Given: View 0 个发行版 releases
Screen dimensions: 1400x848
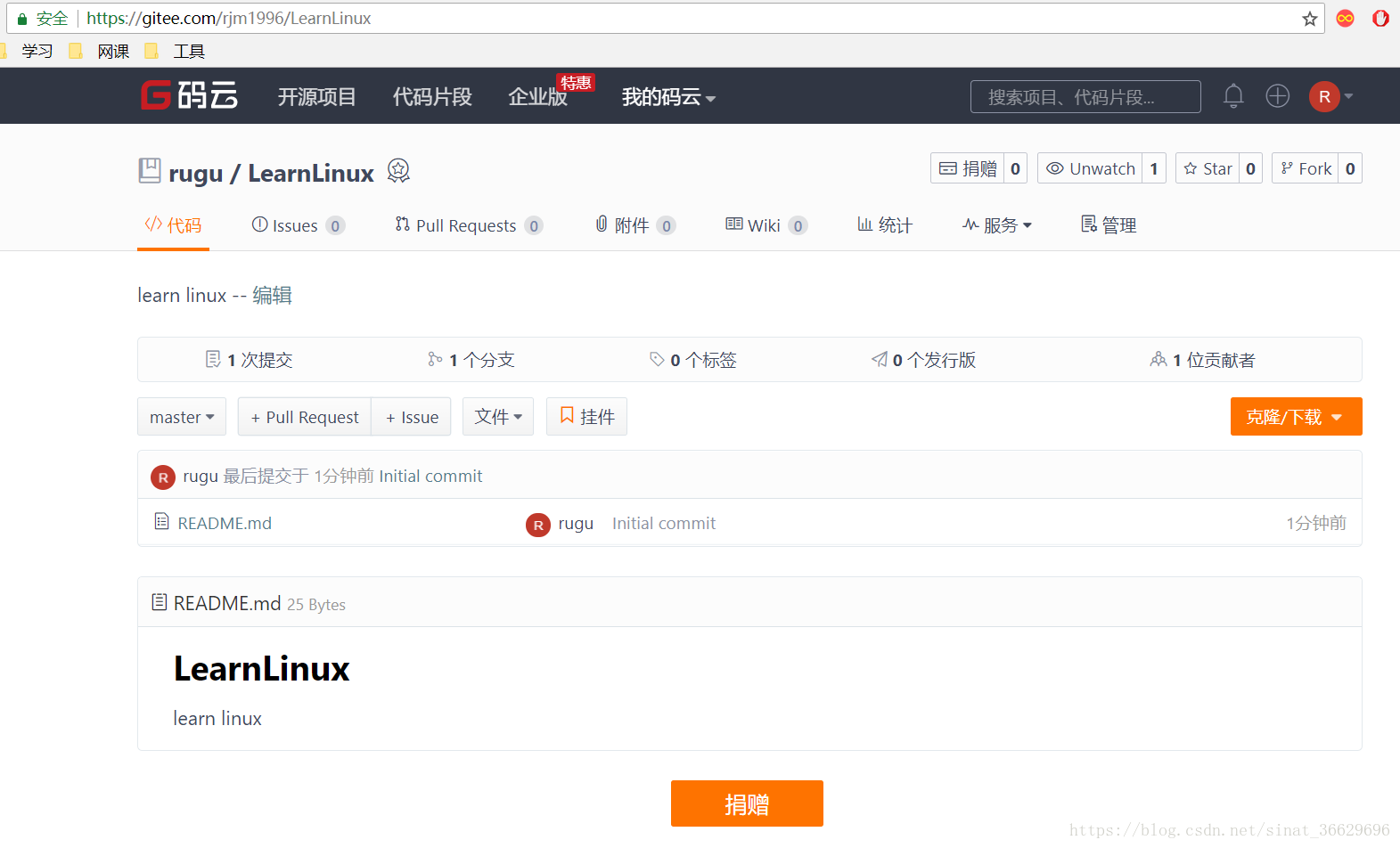Looking at the screenshot, I should coord(923,360).
